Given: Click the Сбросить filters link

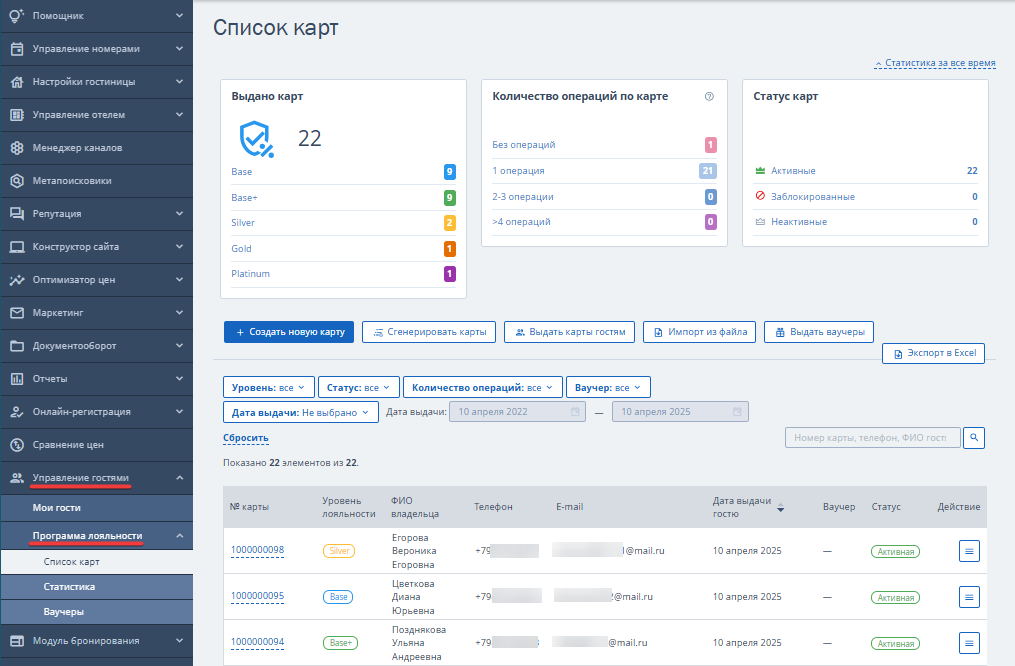Looking at the screenshot, I should 245,438.
